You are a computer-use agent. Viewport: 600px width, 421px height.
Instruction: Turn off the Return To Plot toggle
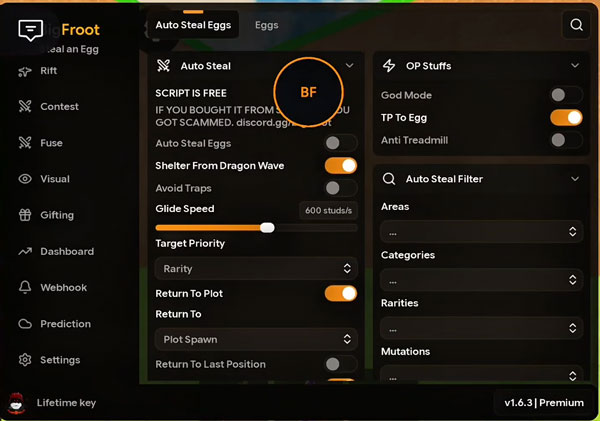click(x=341, y=294)
